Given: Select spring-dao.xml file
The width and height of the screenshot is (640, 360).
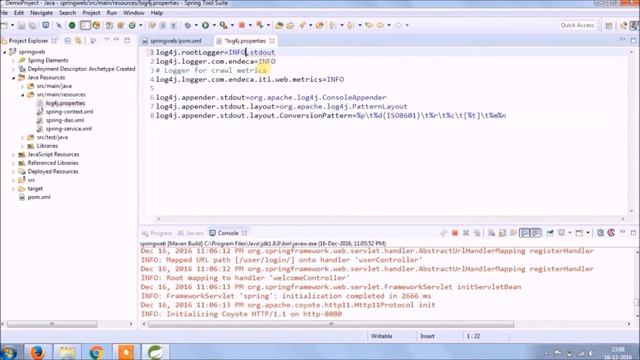Looking at the screenshot, I should tap(64, 120).
